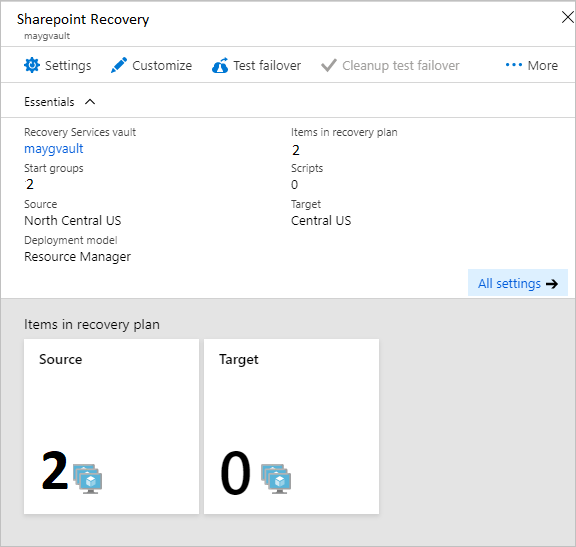The image size is (576, 547).
Task: Close the Sharepoint Recovery blade
Action: [x=568, y=17]
